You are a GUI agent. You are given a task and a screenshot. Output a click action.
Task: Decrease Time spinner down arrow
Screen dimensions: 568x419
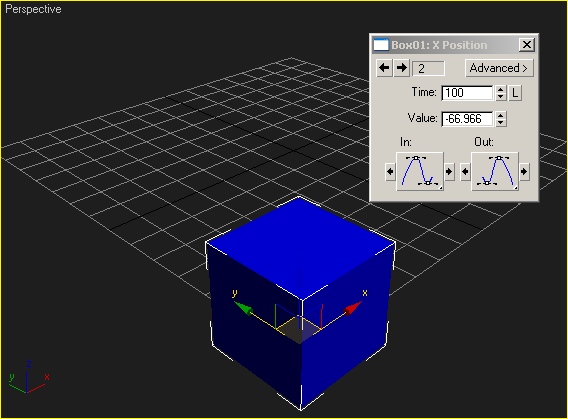coord(501,97)
